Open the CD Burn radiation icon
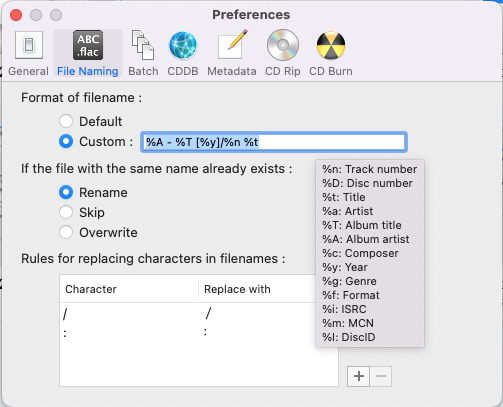503x407 pixels. [331, 45]
